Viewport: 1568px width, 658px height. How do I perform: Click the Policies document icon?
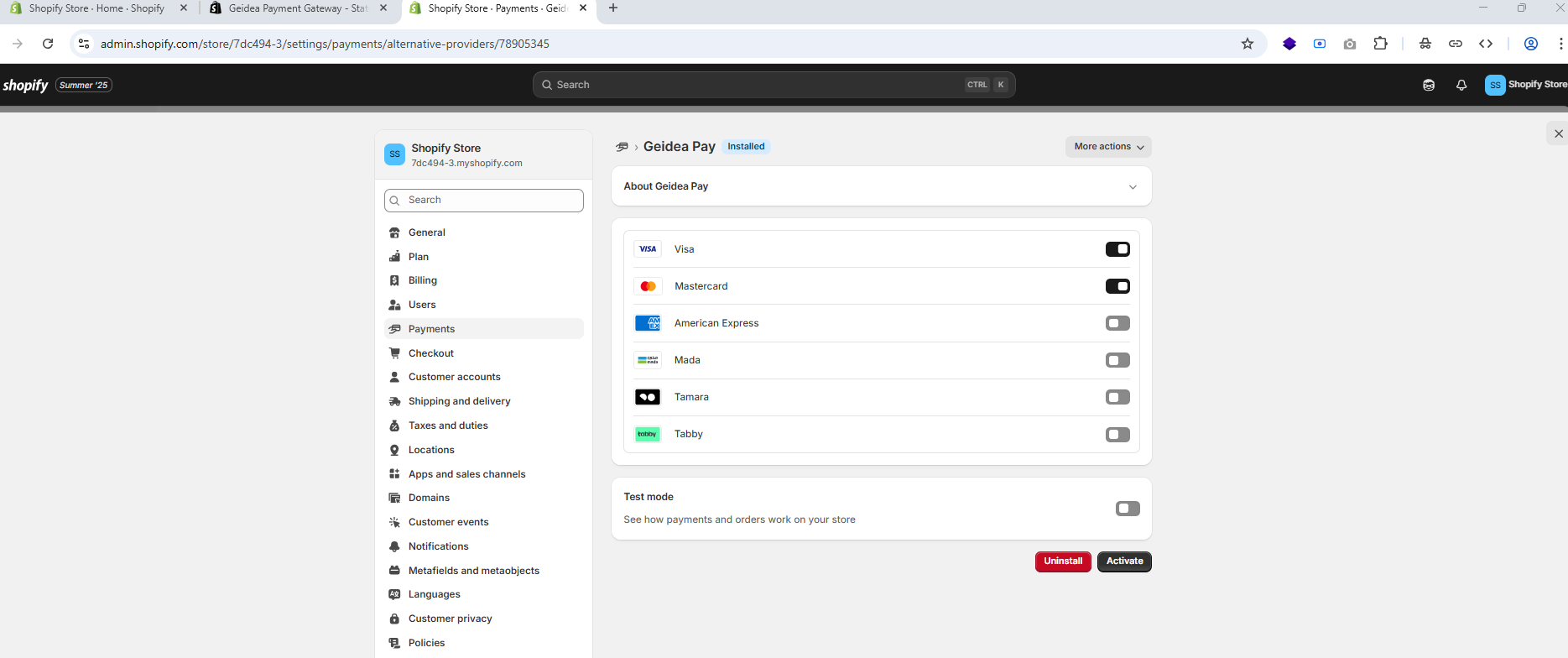pos(394,643)
